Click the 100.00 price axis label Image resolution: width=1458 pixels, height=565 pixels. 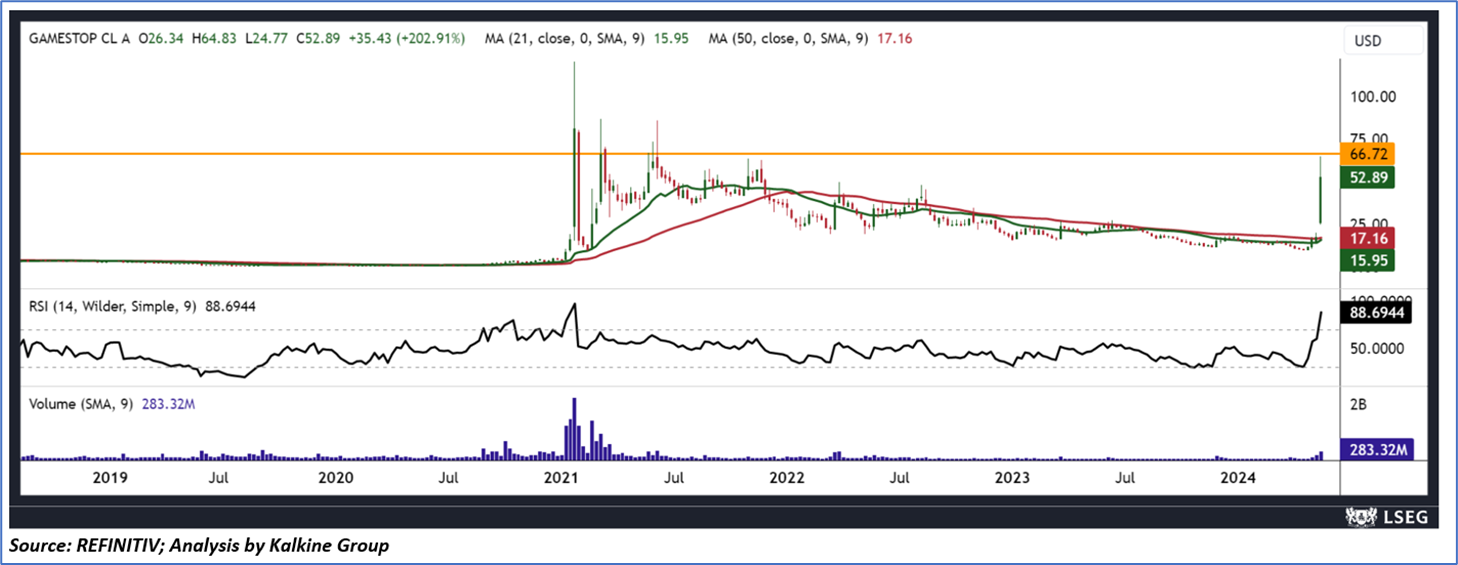coord(1372,97)
